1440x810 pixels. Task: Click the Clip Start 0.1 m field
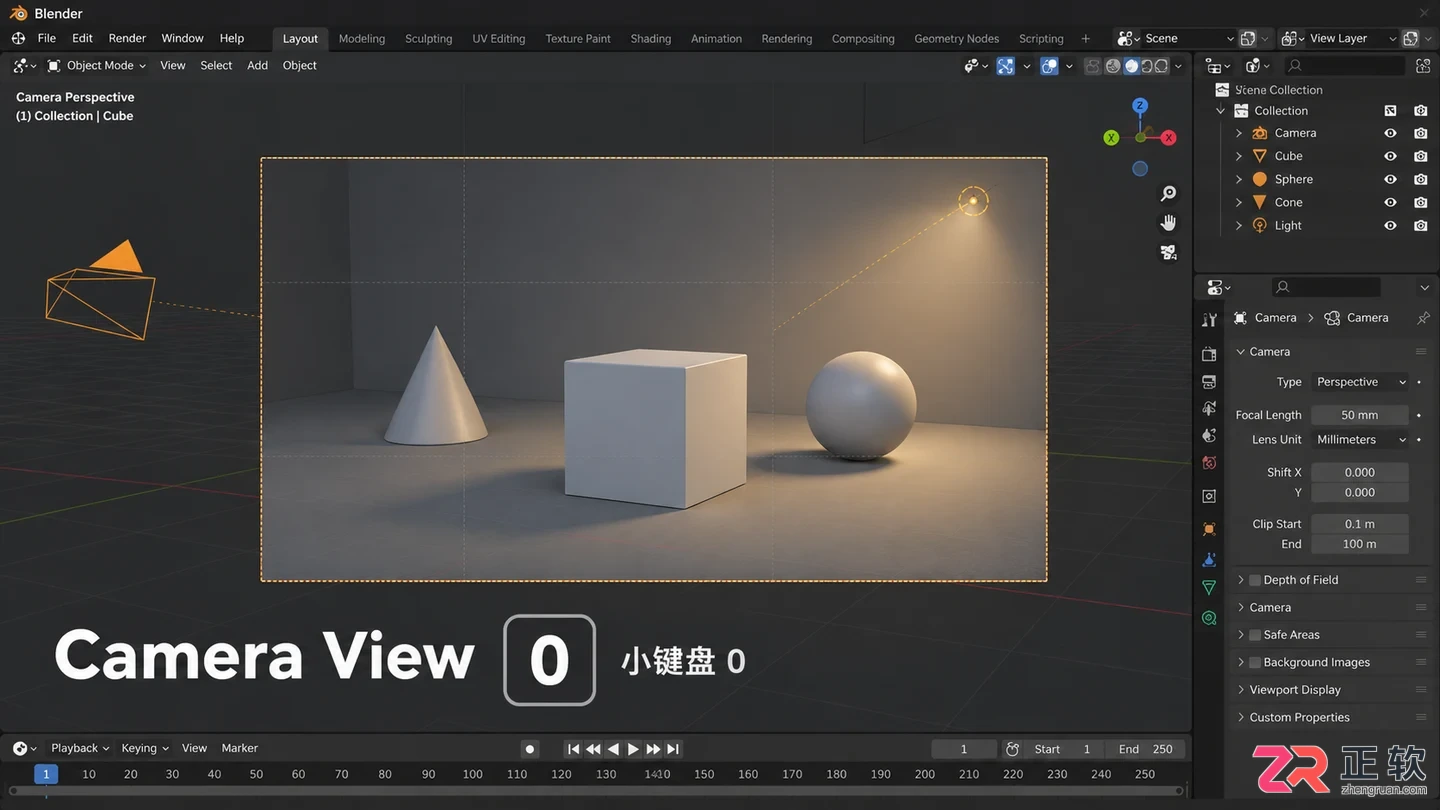pyautogui.click(x=1360, y=524)
